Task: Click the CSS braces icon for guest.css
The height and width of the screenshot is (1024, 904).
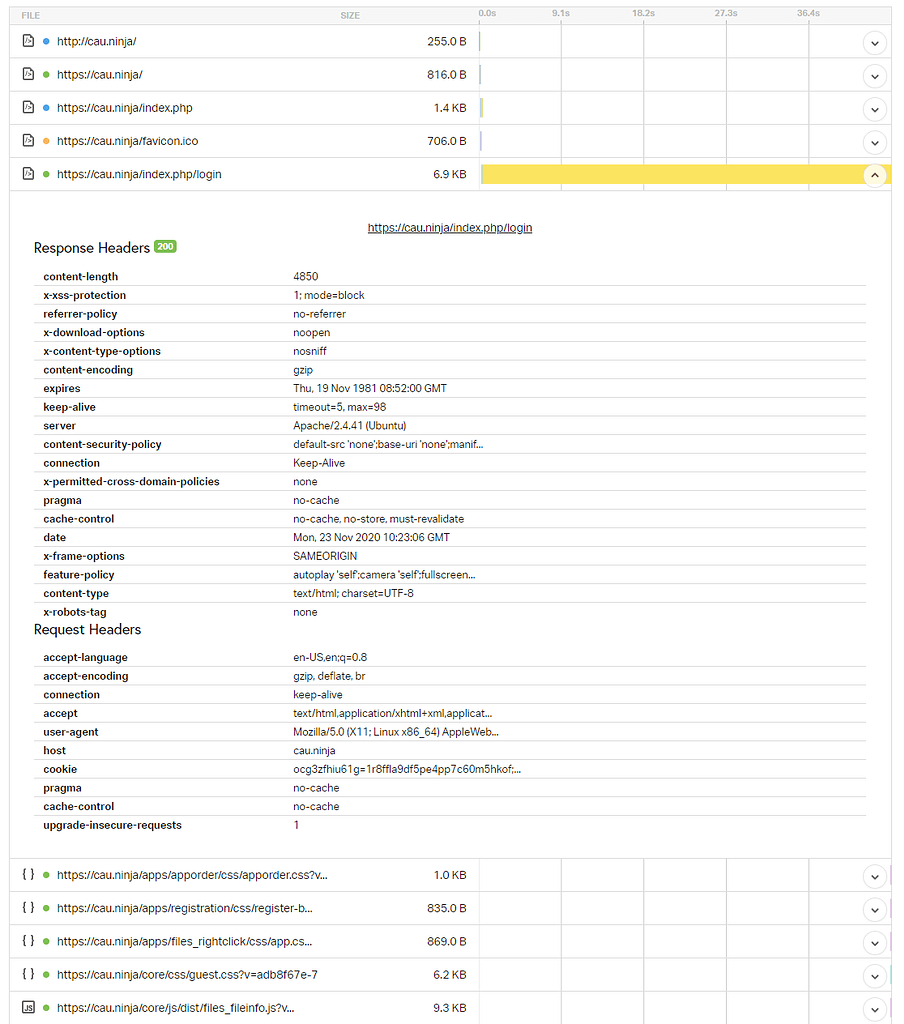Action: (x=28, y=974)
